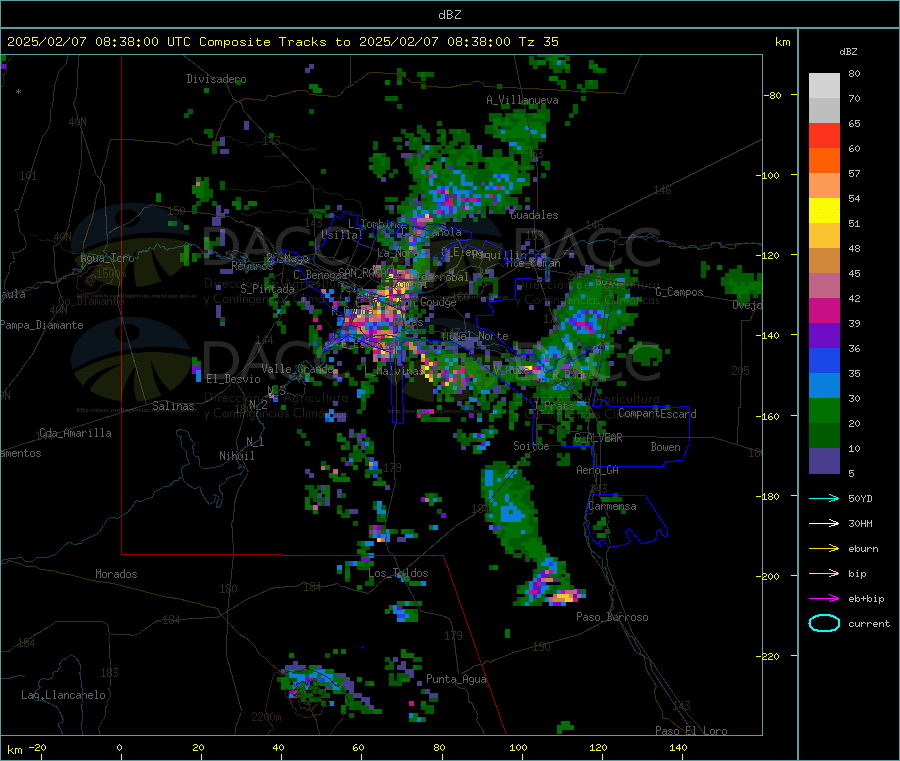Viewport: 900px width, 761px height.
Task: Click the 'km' label at bottom-left of the axis
Action: coord(14,750)
